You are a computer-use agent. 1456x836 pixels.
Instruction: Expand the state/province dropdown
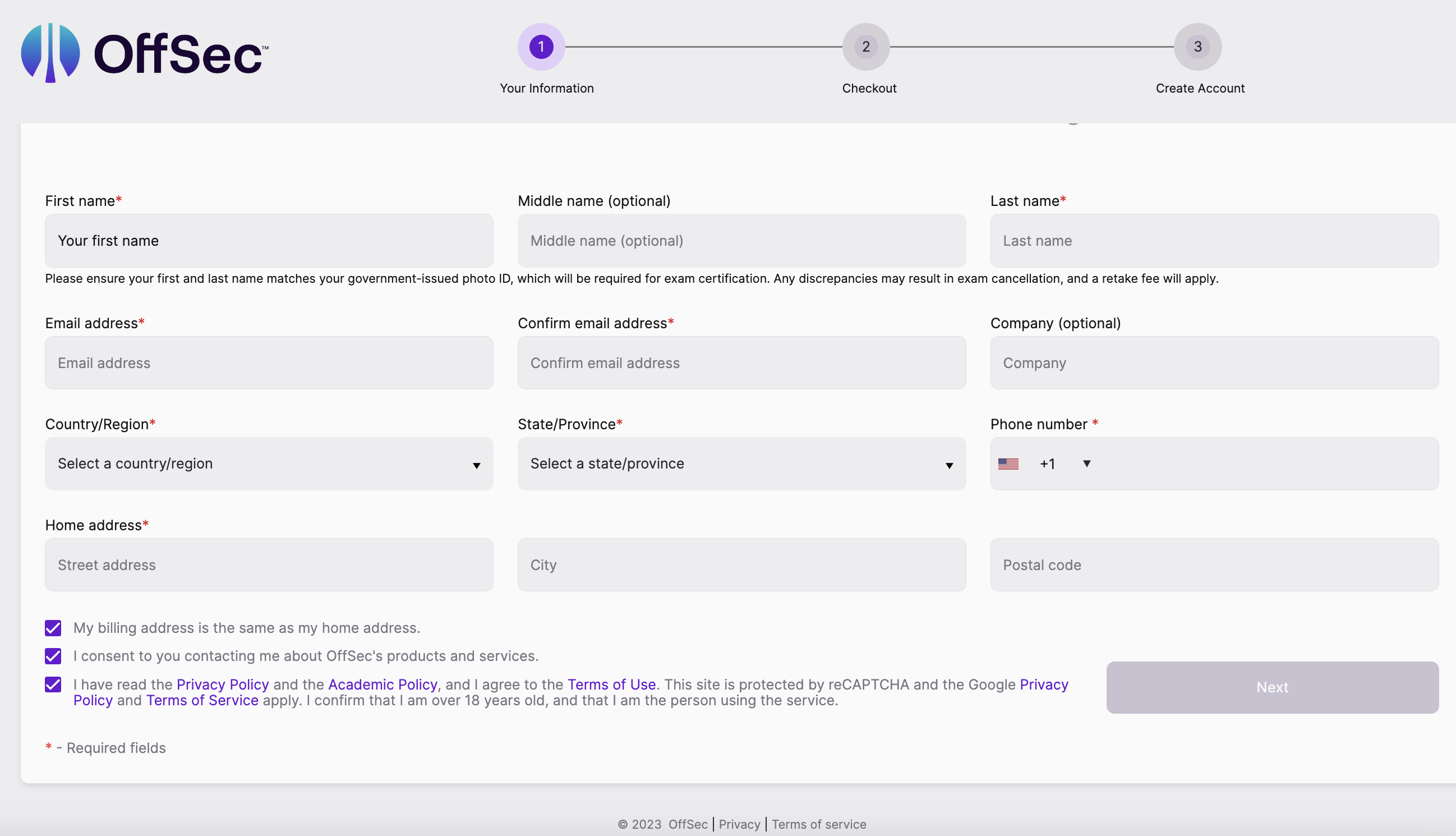741,463
